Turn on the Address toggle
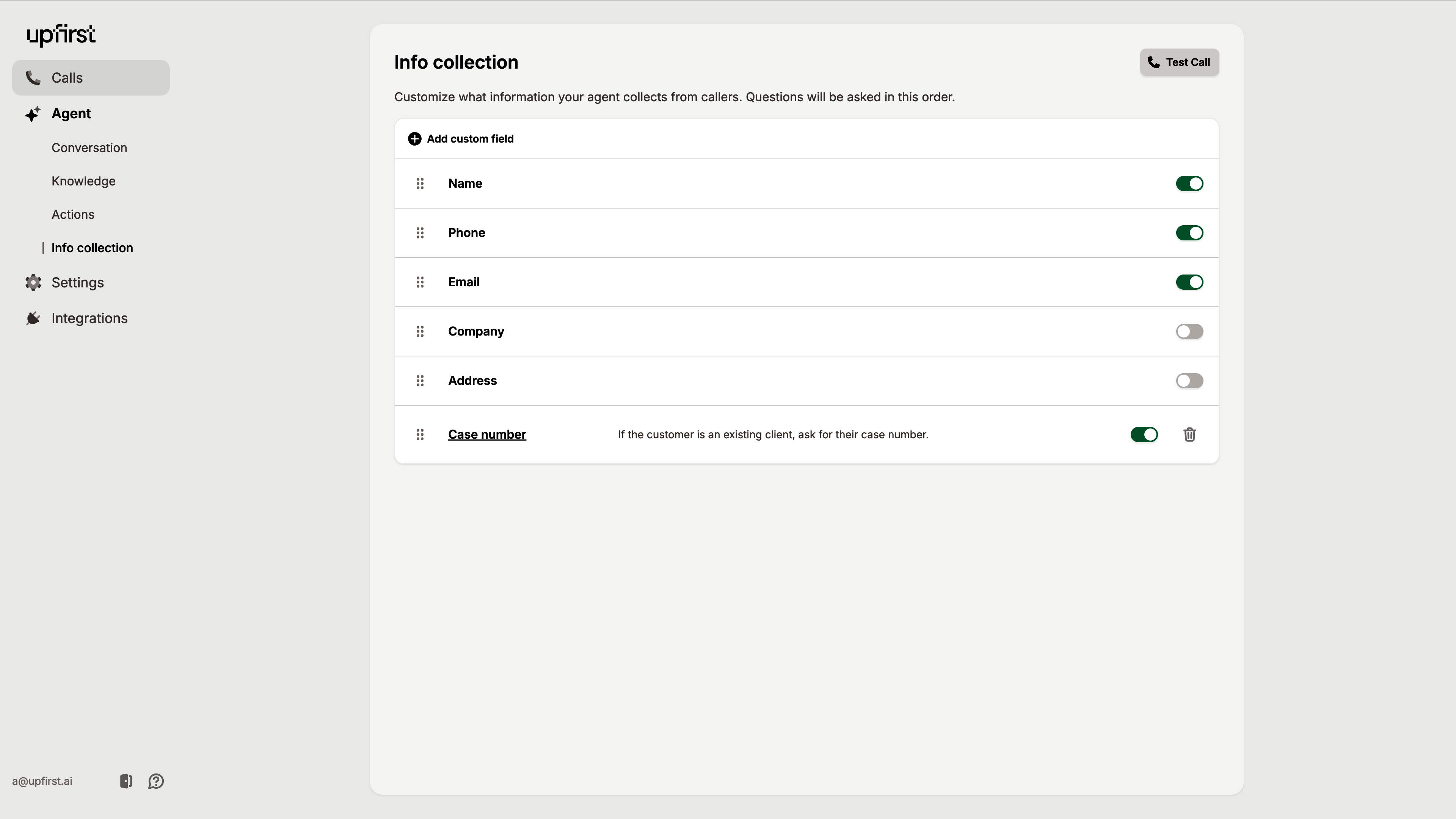Viewport: 1456px width, 819px height. pyautogui.click(x=1189, y=380)
